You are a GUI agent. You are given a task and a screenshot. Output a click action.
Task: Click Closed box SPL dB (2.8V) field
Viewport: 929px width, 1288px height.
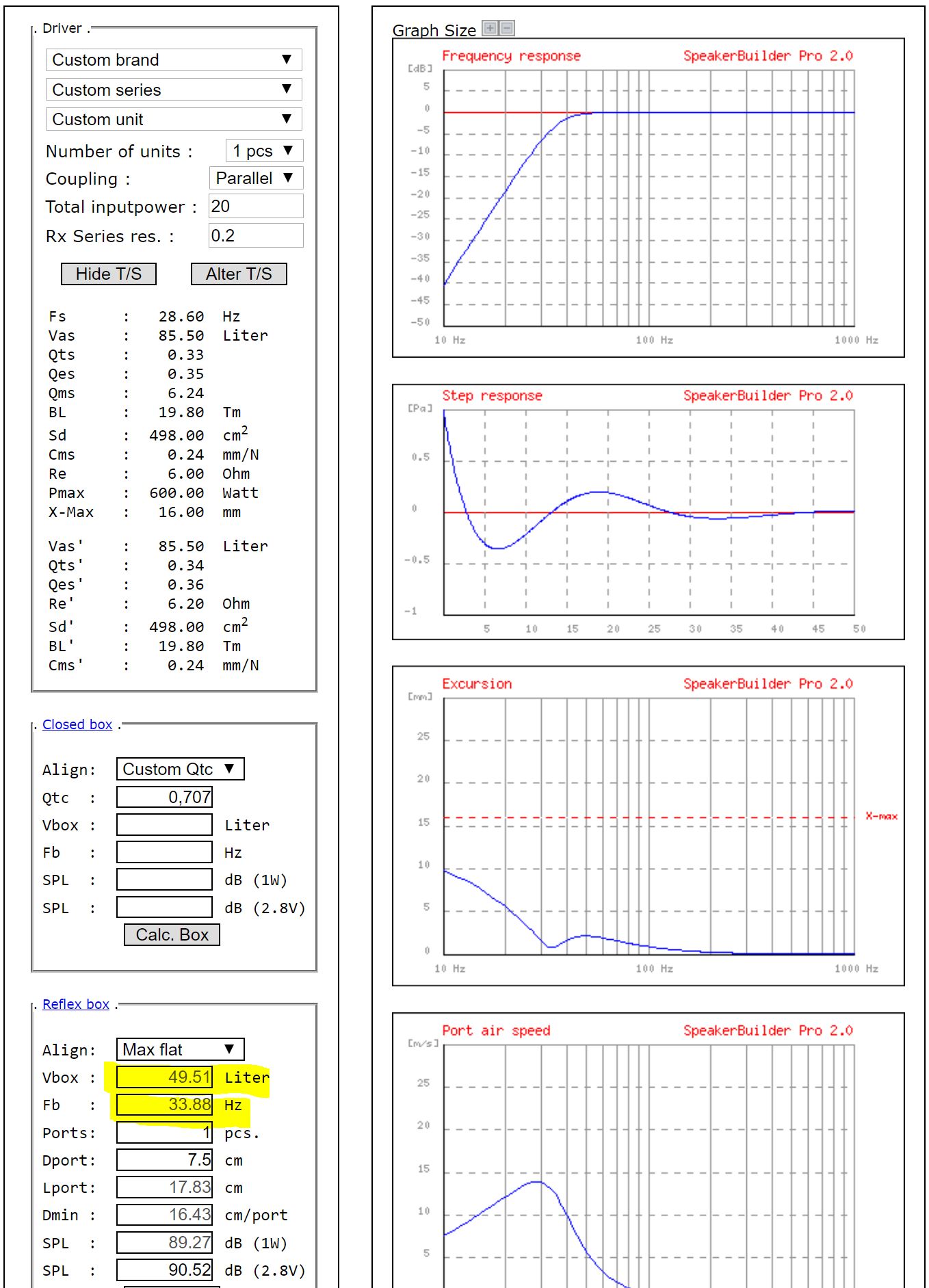(164, 907)
